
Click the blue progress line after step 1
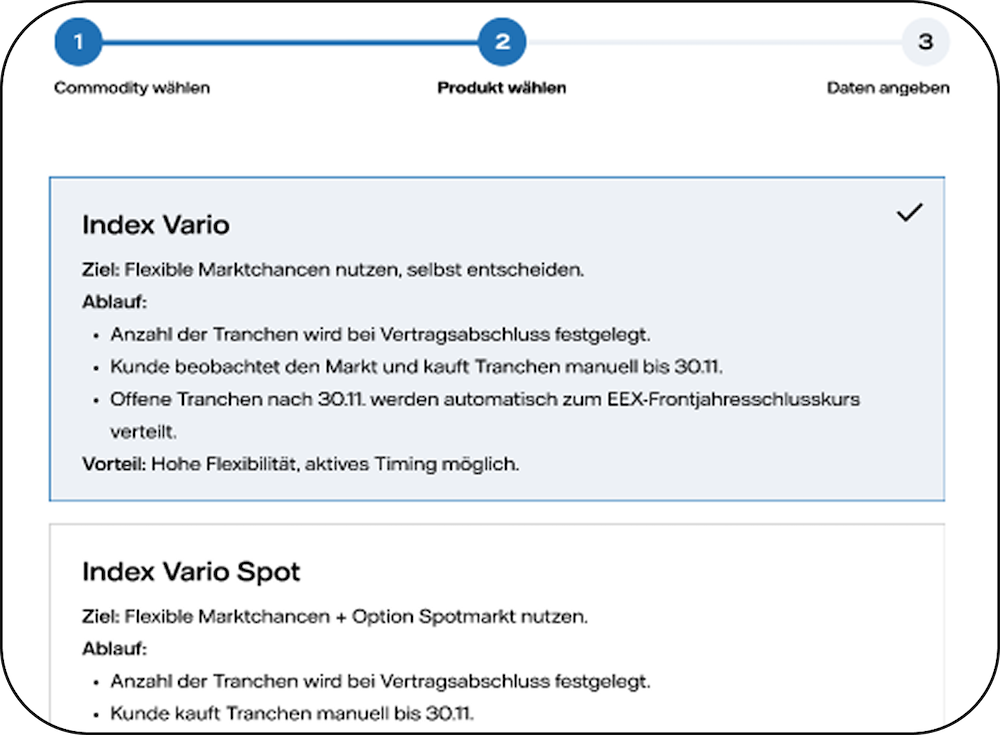tap(290, 42)
